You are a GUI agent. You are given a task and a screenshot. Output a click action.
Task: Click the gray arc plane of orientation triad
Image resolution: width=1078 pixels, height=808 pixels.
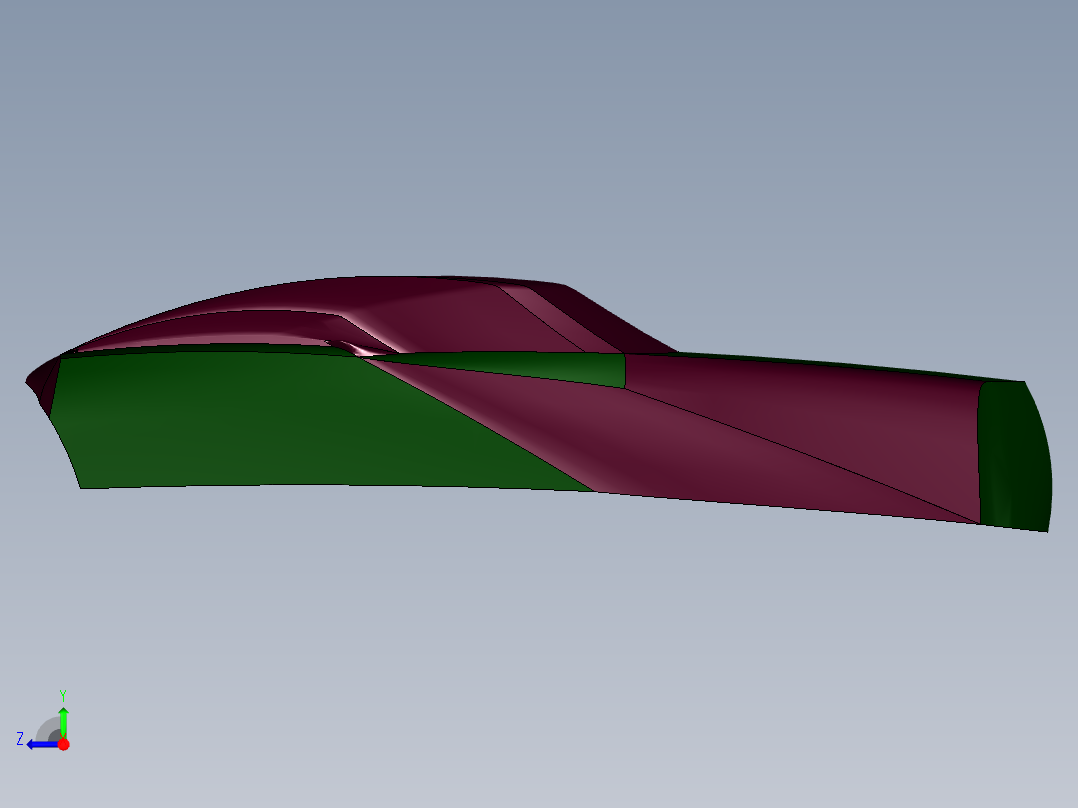(x=48, y=730)
